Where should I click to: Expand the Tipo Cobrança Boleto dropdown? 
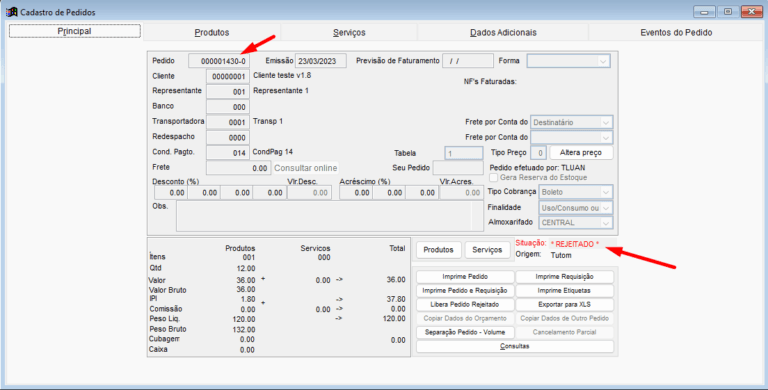tap(576, 191)
